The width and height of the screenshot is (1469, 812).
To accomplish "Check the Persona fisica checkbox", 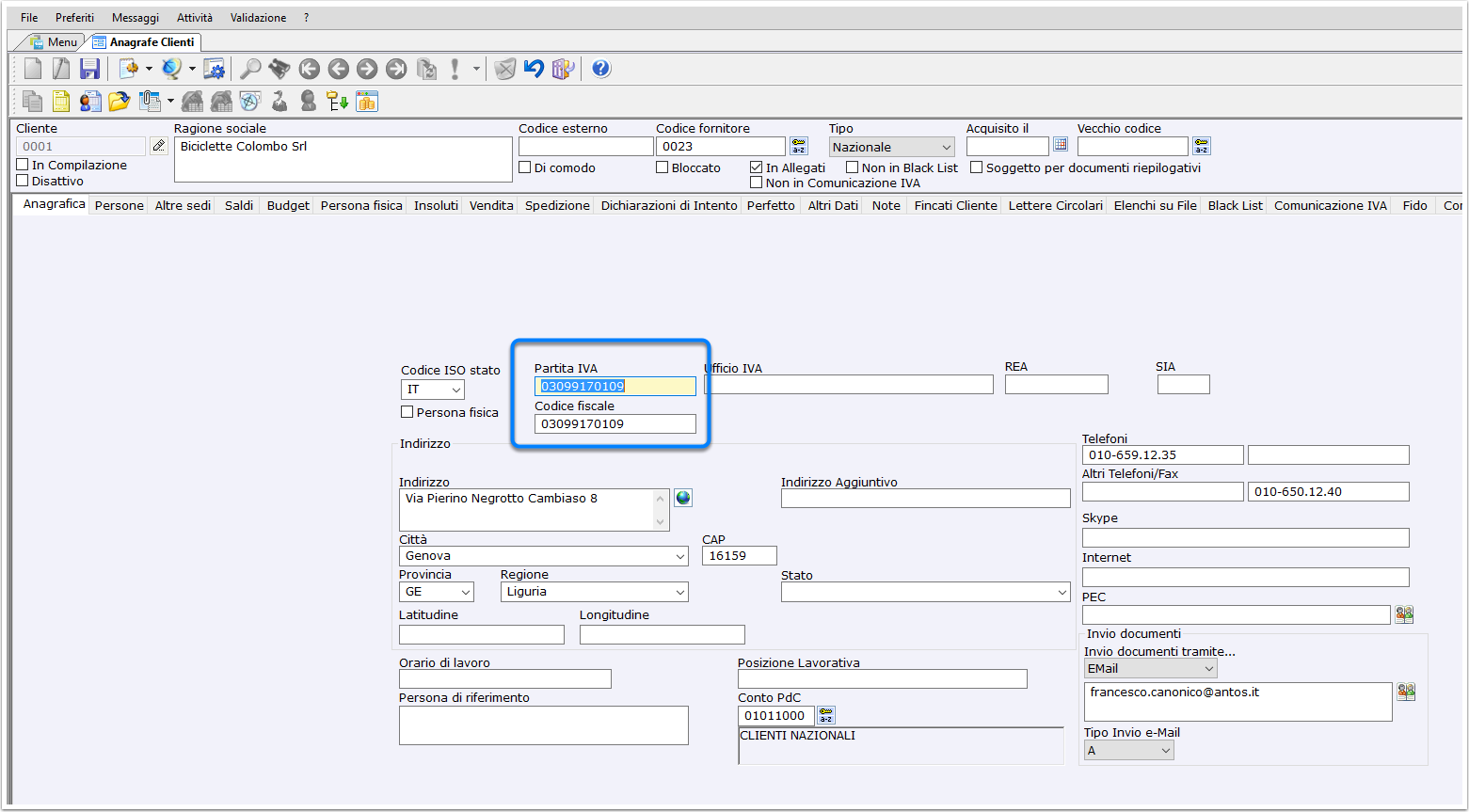I will [407, 412].
